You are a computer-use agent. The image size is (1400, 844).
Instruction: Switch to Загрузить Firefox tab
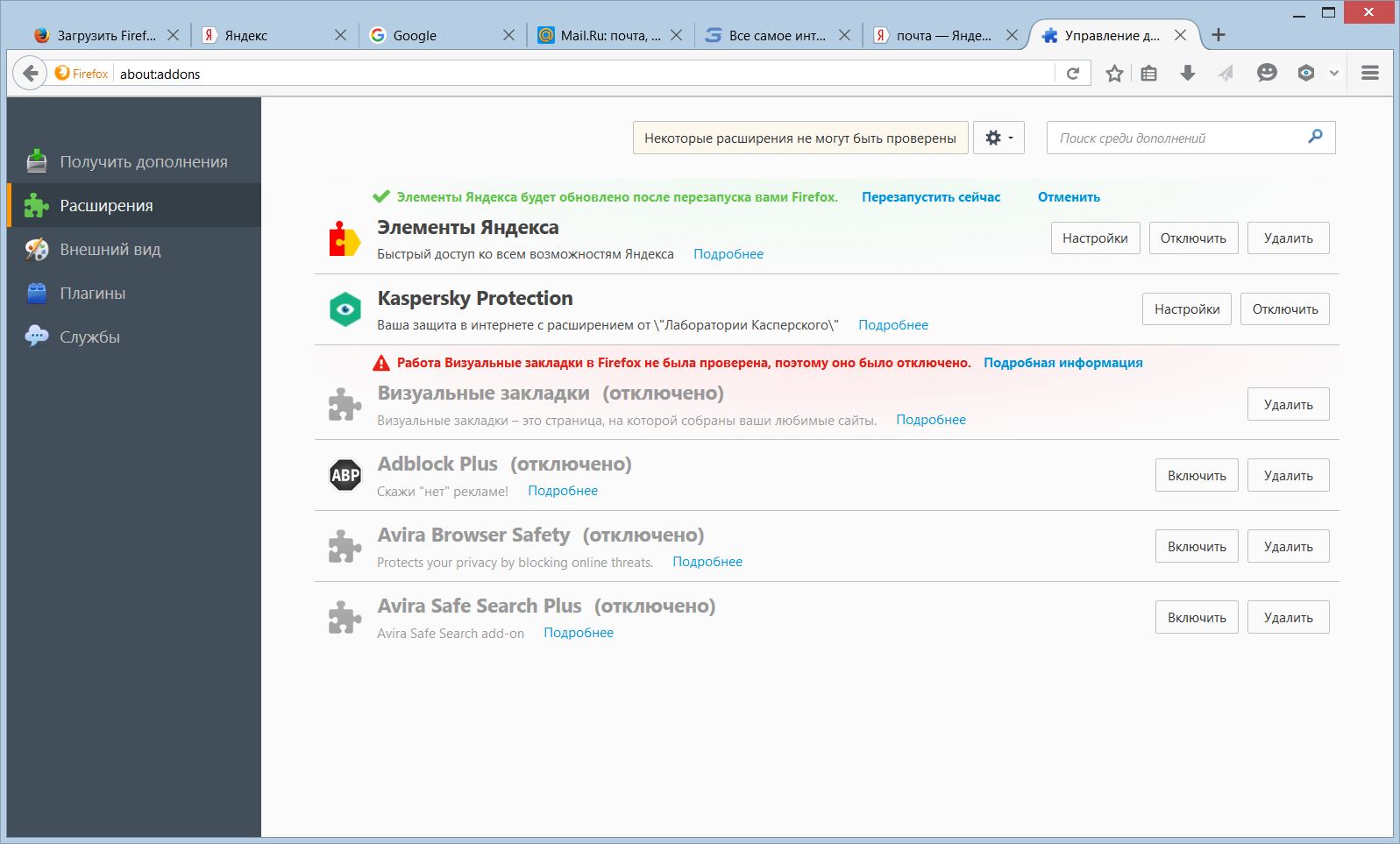(106, 35)
